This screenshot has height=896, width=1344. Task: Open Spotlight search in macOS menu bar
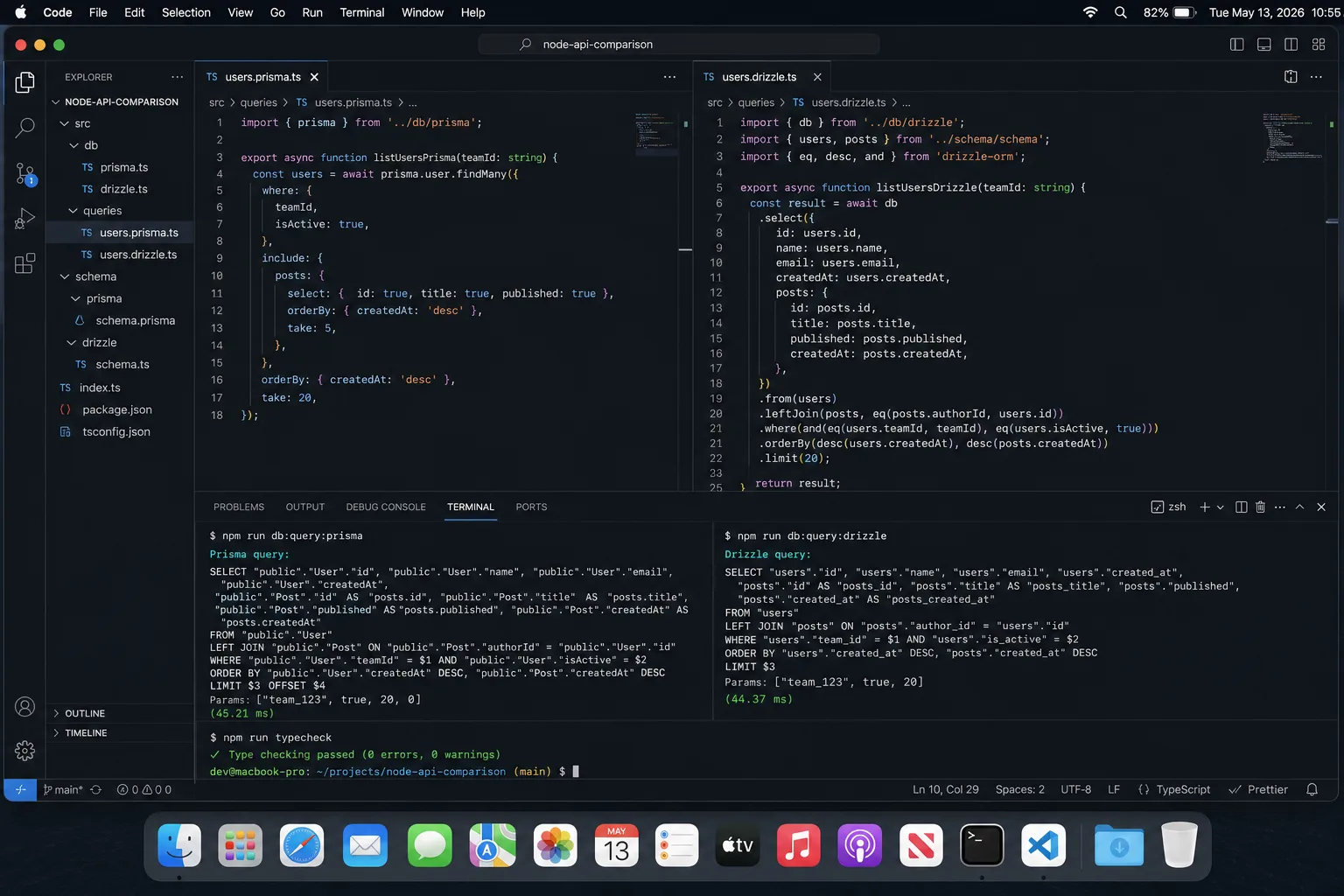click(x=1121, y=12)
